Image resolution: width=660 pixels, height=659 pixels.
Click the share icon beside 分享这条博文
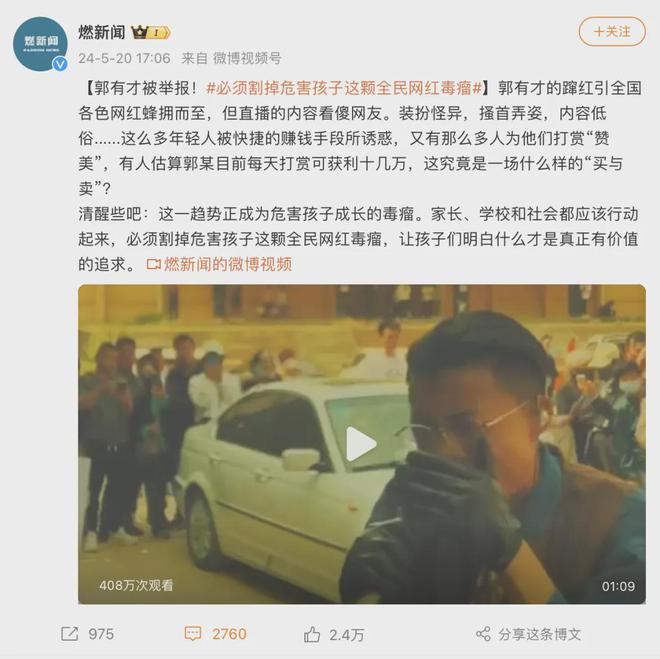coord(483,634)
